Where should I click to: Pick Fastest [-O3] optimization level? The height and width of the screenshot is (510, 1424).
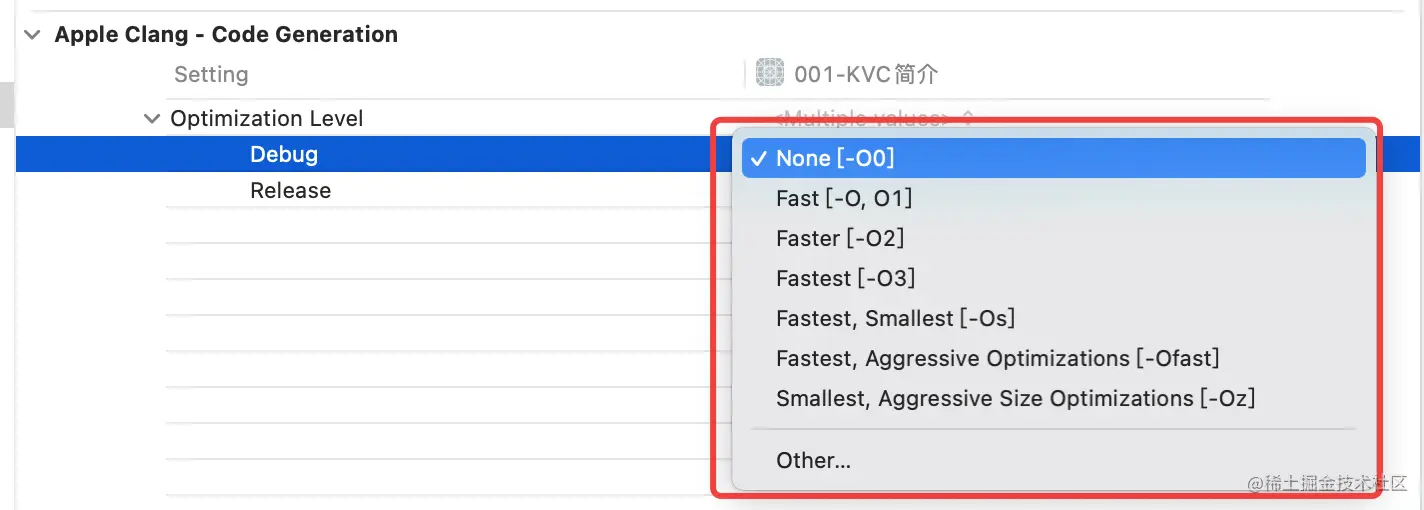(845, 278)
